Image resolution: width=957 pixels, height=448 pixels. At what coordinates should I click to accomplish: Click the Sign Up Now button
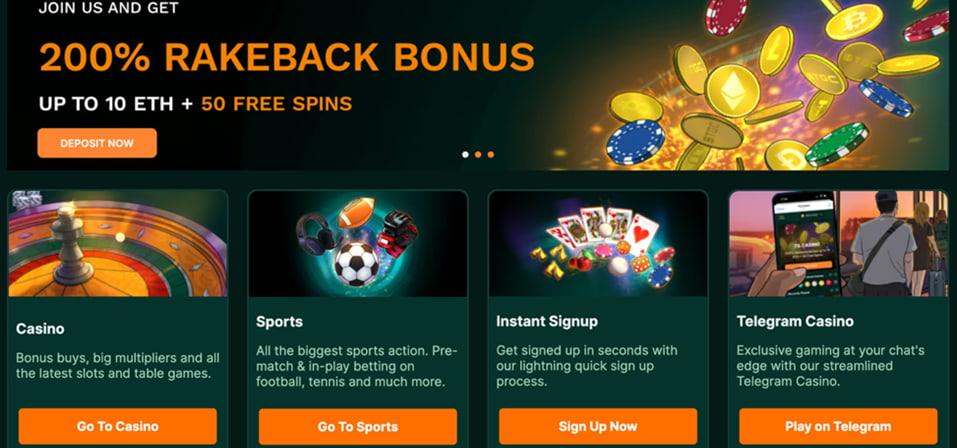[x=598, y=426]
